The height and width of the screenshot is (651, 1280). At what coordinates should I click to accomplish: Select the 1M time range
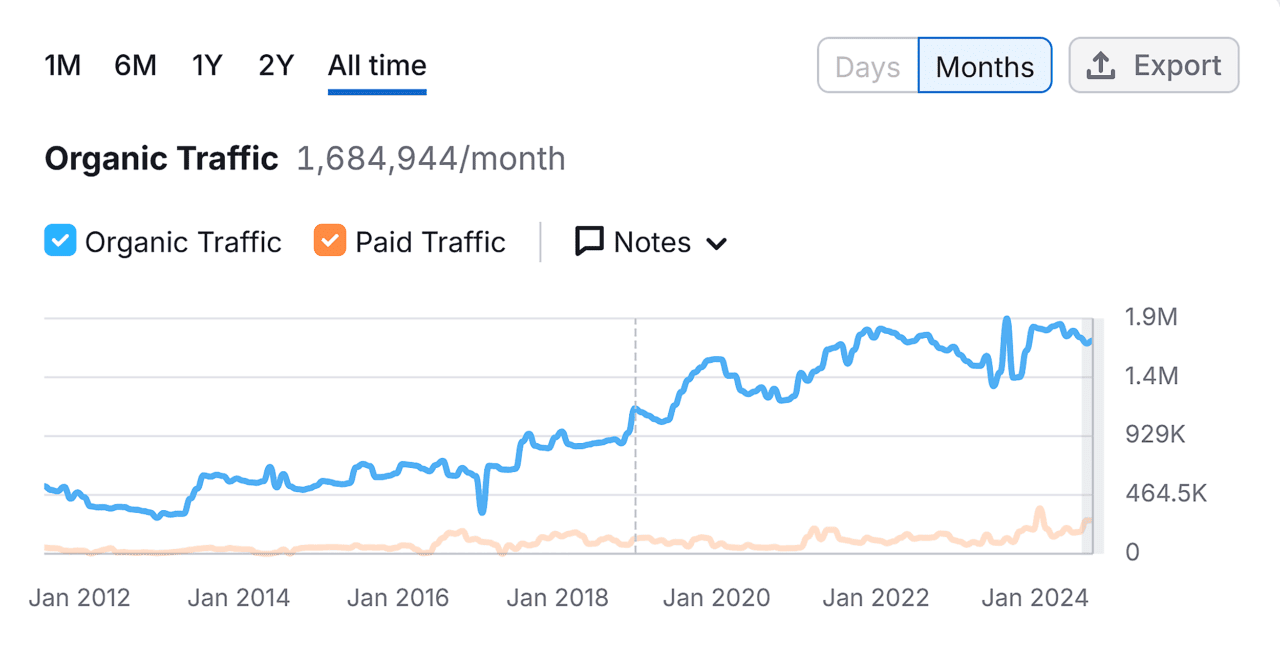[62, 66]
